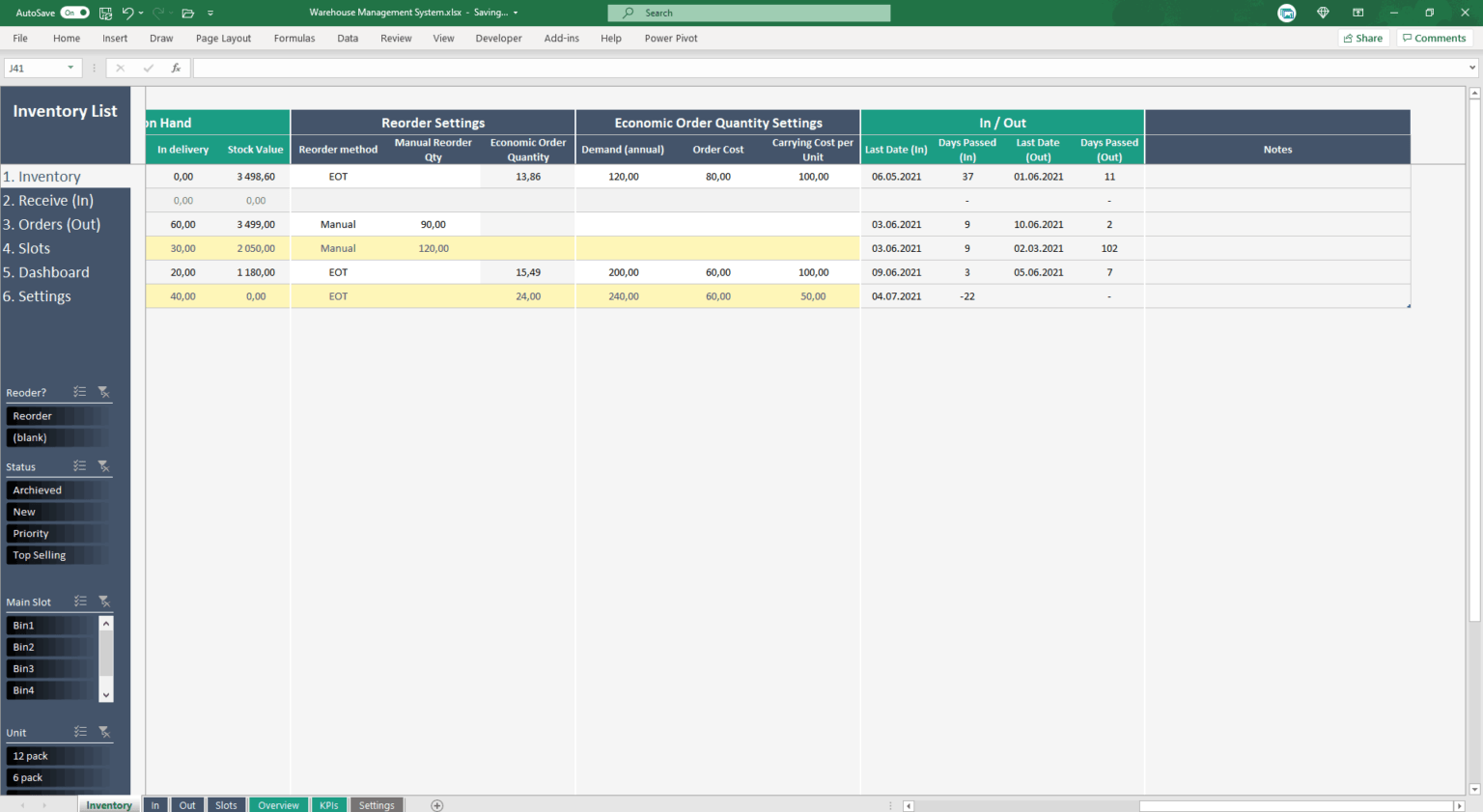Select the Priority status filter item

click(x=58, y=533)
